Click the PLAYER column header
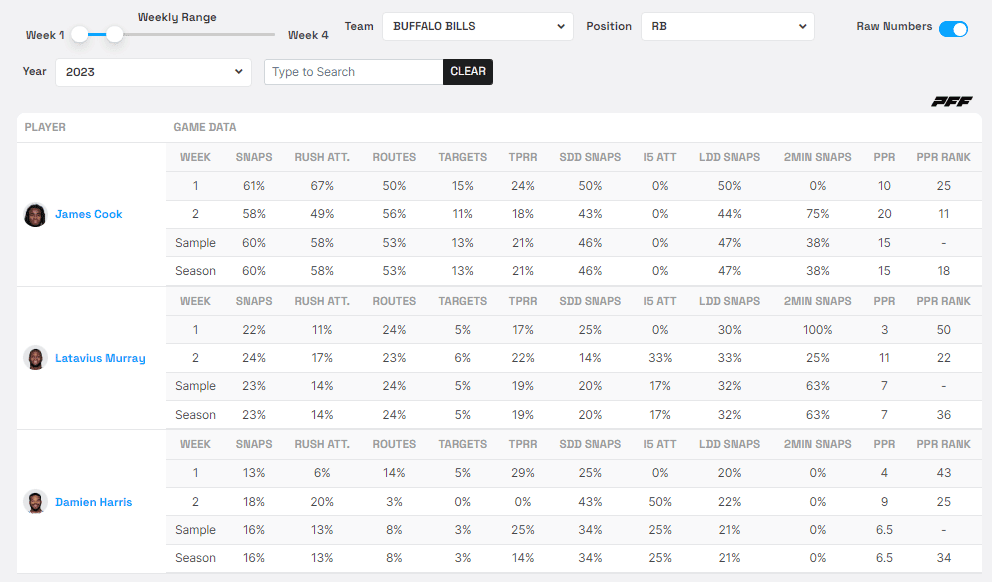992x582 pixels. 45,128
